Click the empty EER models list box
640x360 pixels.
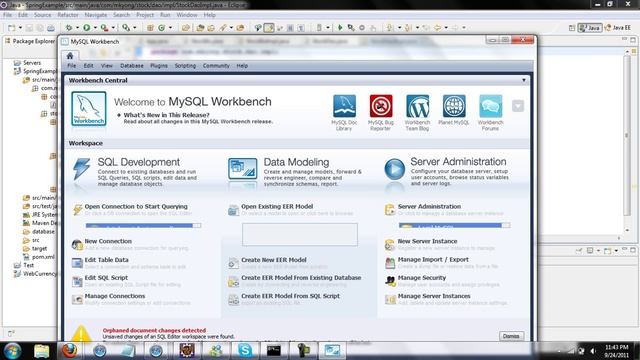(300, 234)
